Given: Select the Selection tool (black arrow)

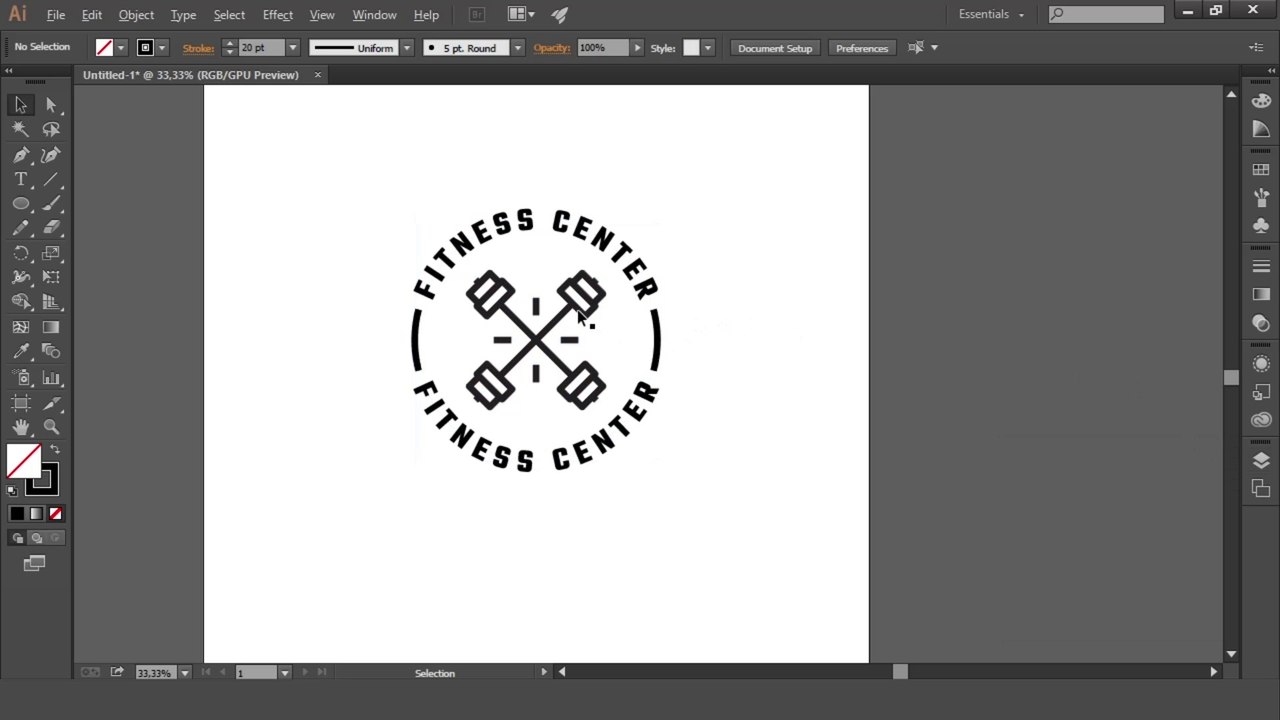Looking at the screenshot, I should [21, 105].
